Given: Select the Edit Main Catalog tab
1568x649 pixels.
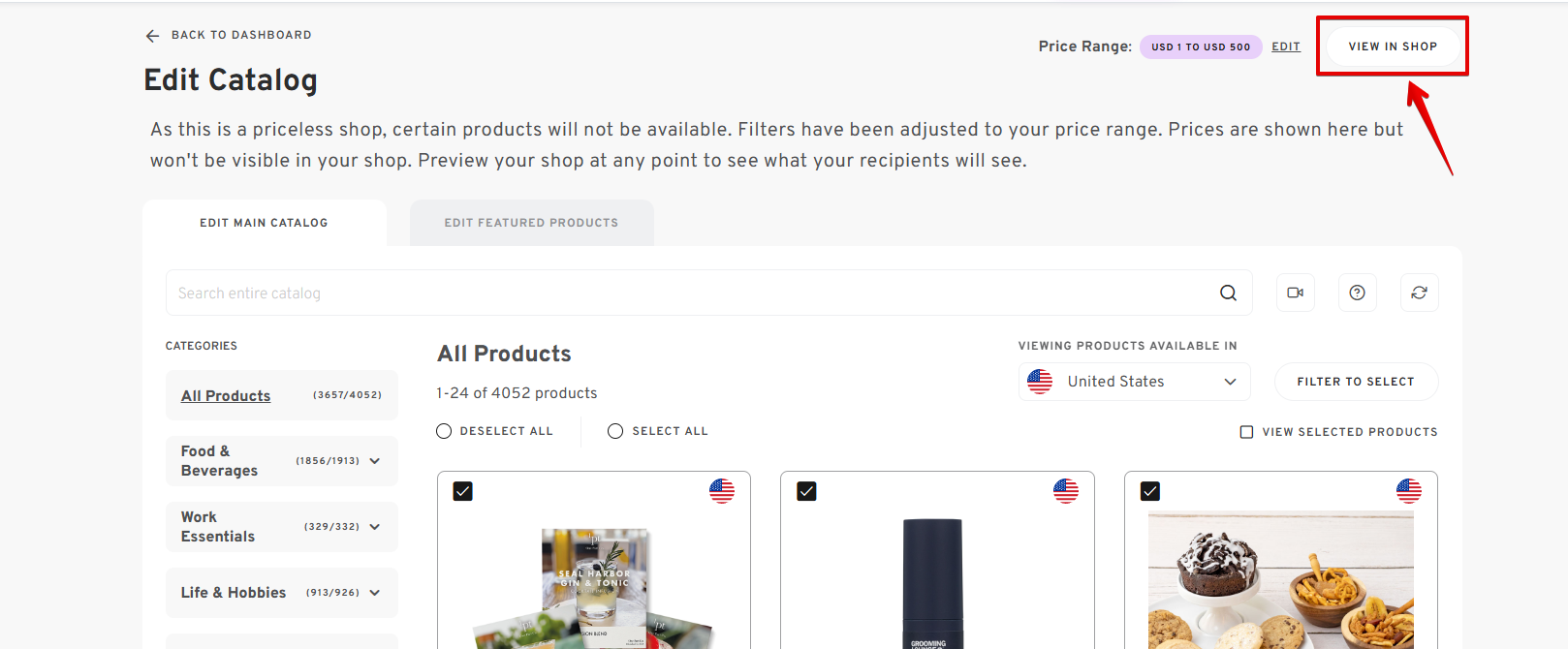Looking at the screenshot, I should pyautogui.click(x=264, y=223).
